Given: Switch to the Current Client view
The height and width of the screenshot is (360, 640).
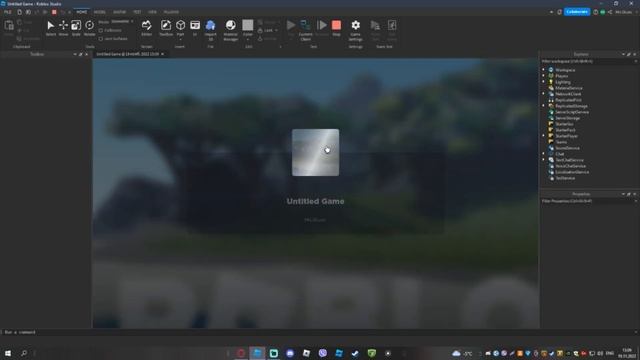Looking at the screenshot, I should (305, 29).
